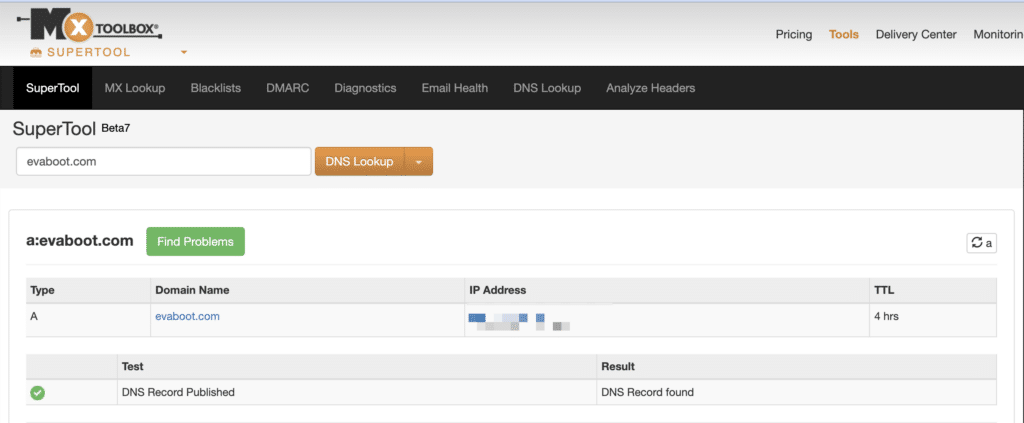Switch to the Email Health tab
The width and height of the screenshot is (1024, 423).
tap(455, 88)
